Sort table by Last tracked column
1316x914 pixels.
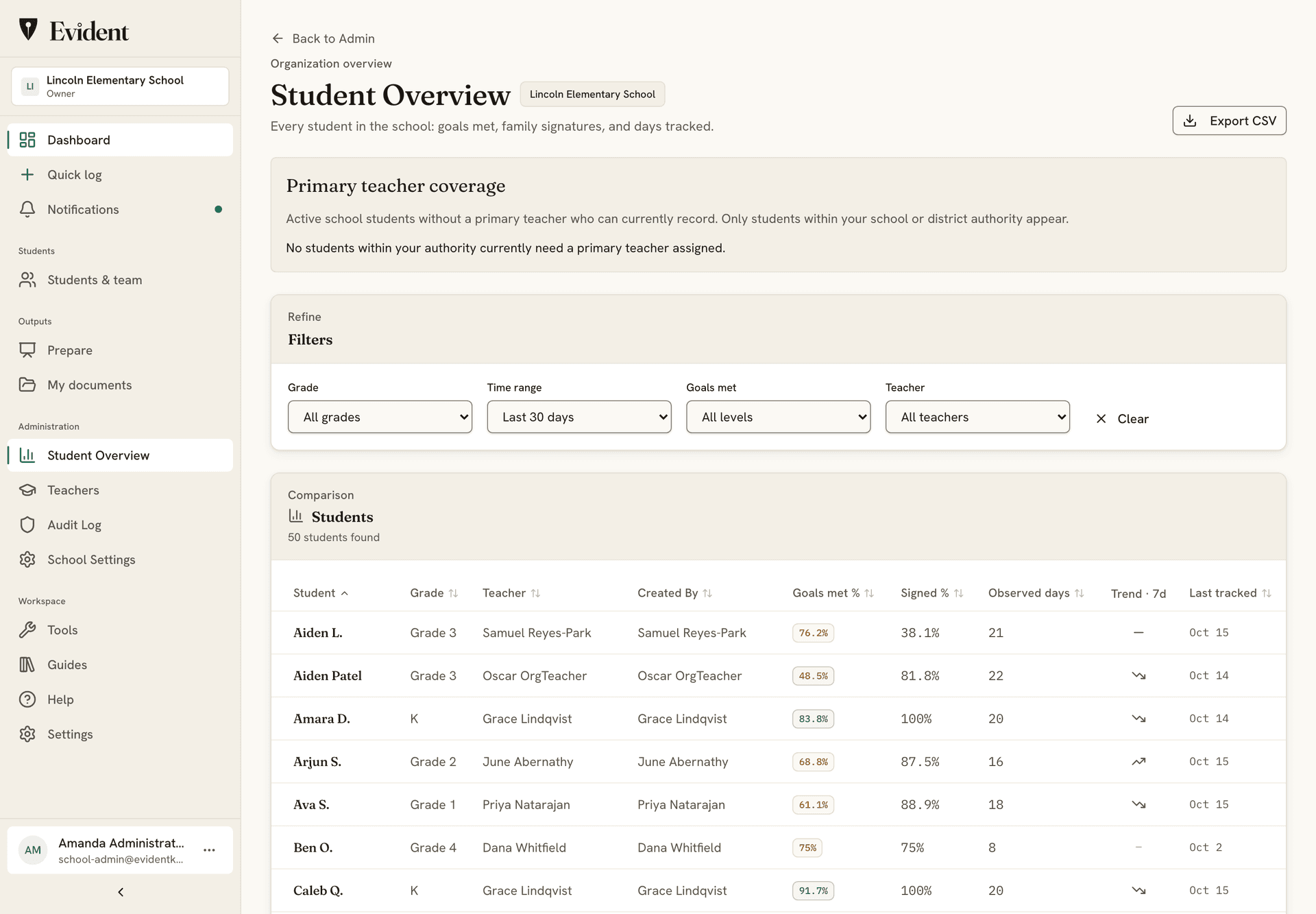click(1230, 593)
